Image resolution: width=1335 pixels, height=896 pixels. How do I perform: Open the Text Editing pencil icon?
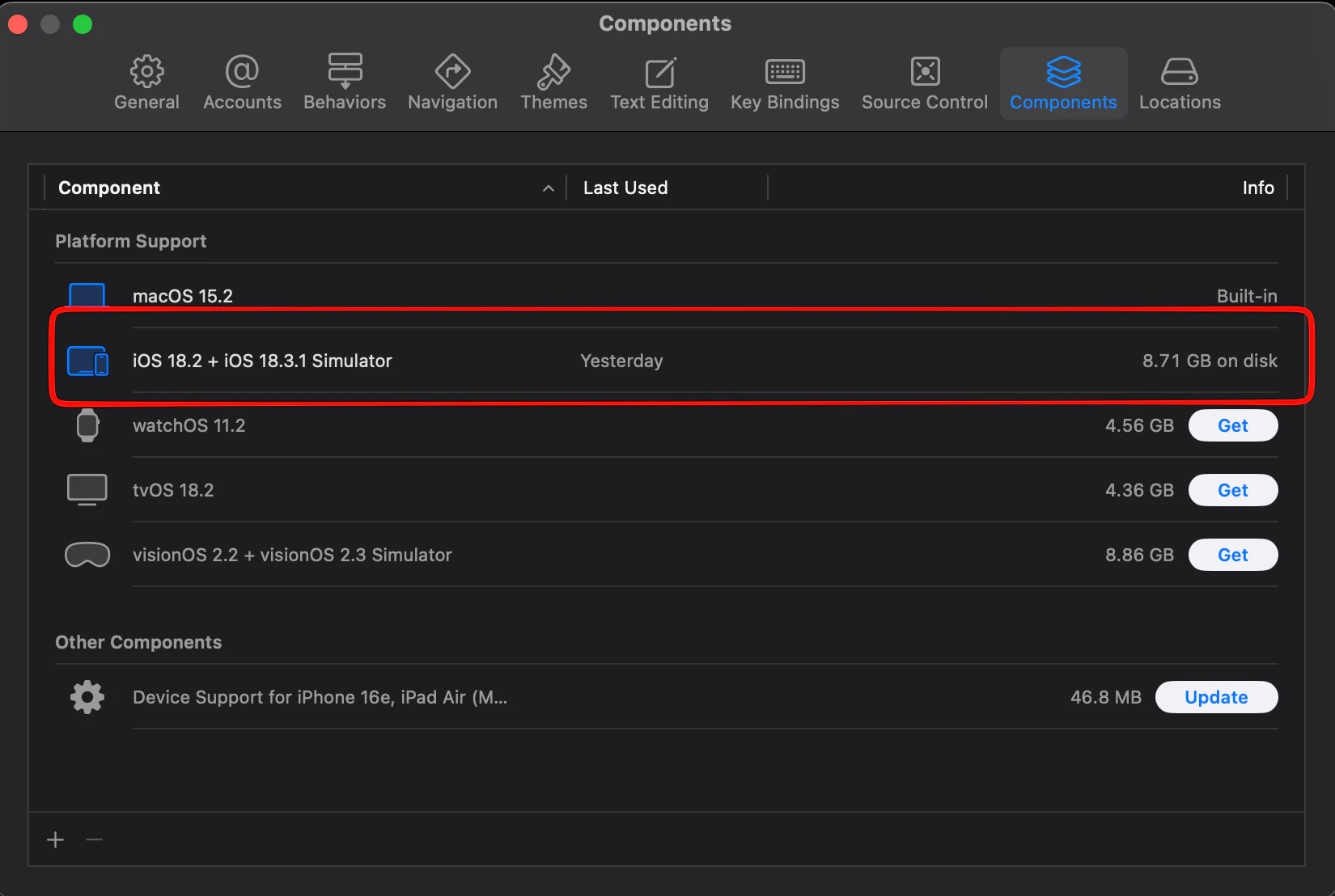pos(659,72)
